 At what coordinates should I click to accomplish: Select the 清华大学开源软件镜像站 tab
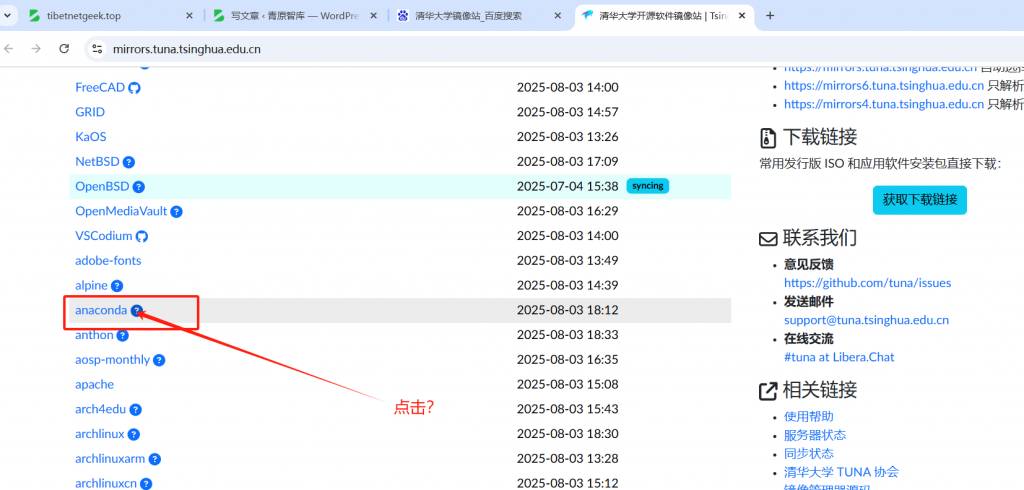tap(664, 16)
